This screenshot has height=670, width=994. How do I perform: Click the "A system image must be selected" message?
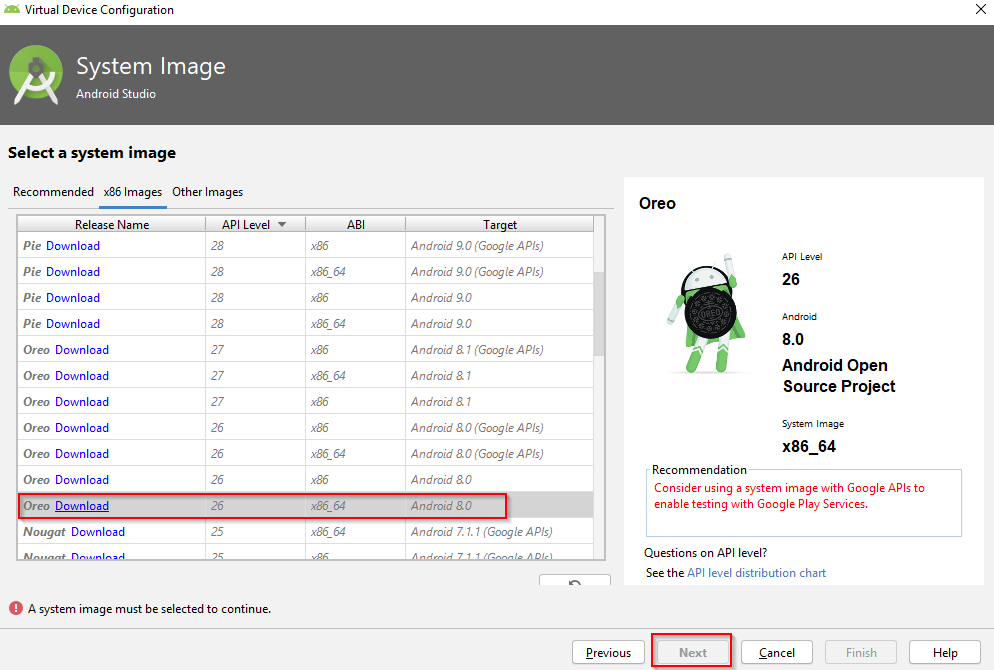click(x=150, y=609)
